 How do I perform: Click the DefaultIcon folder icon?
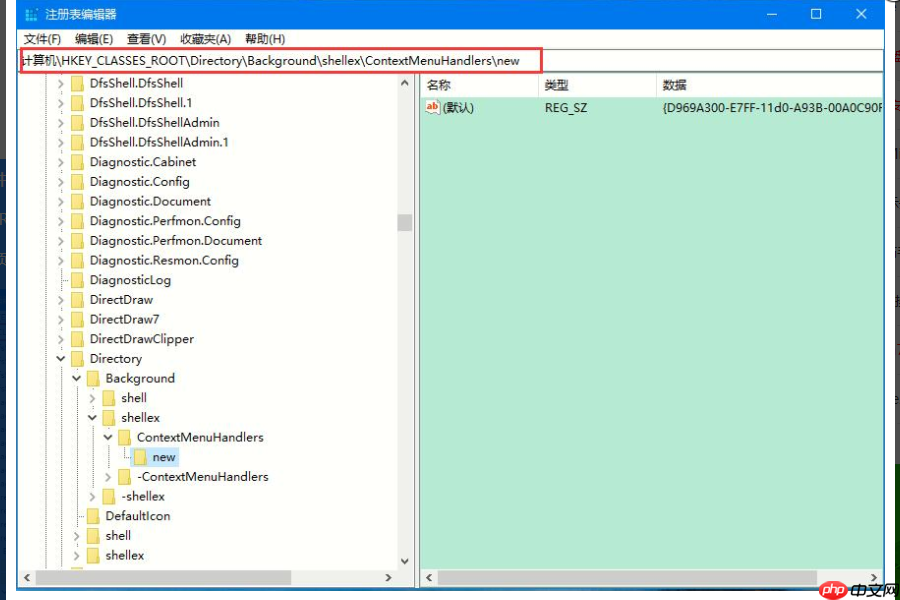click(93, 516)
